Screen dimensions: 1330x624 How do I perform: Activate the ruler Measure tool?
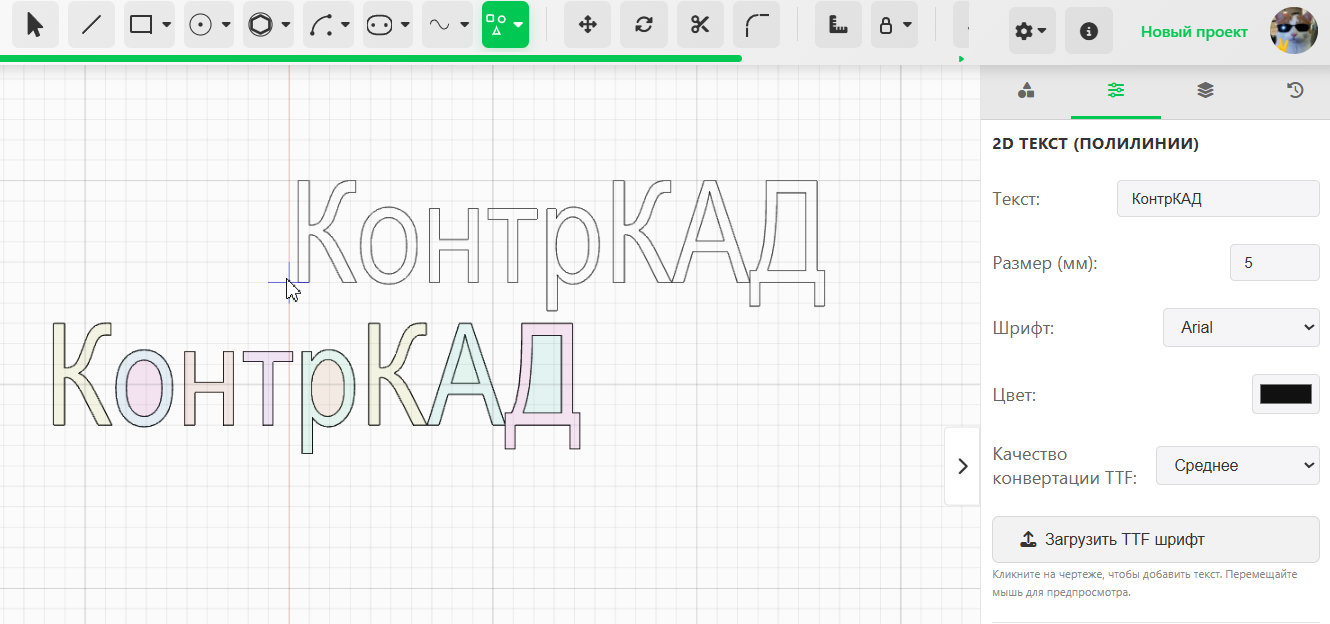[x=838, y=25]
